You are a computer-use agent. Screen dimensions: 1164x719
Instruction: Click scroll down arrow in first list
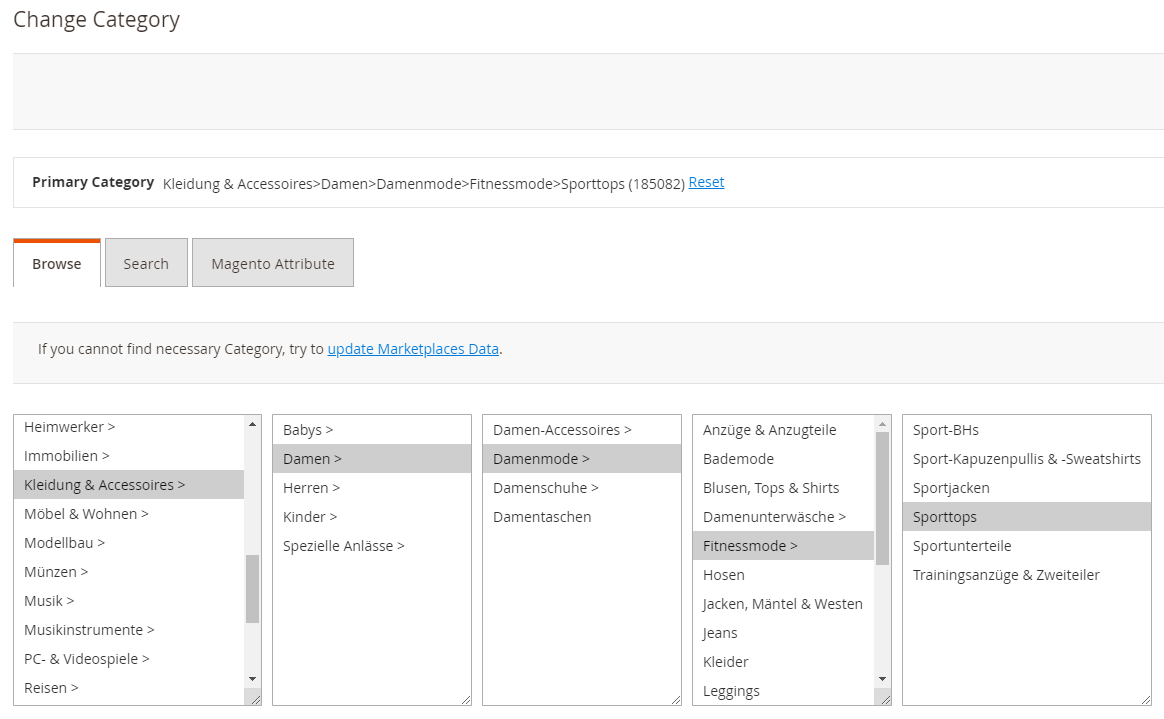coord(252,679)
